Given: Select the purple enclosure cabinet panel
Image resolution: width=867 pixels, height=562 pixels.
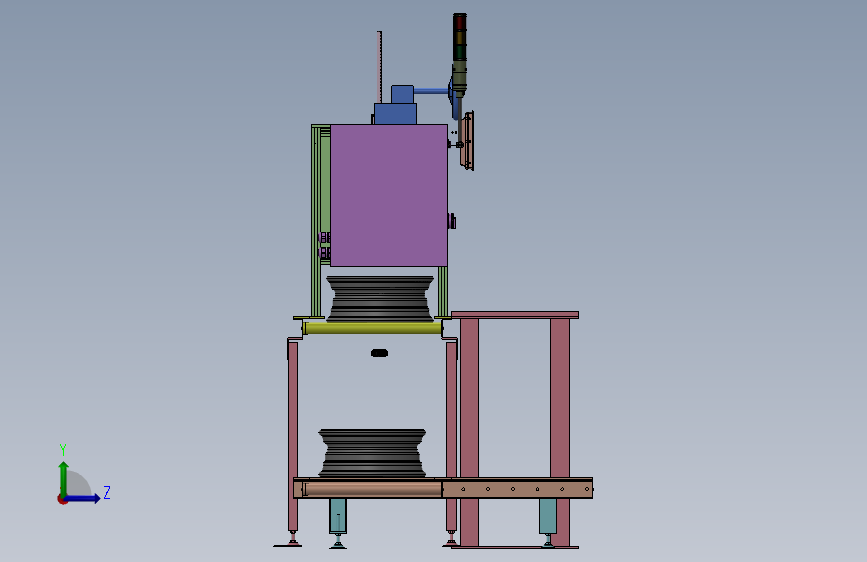Looking at the screenshot, I should 389,195.
